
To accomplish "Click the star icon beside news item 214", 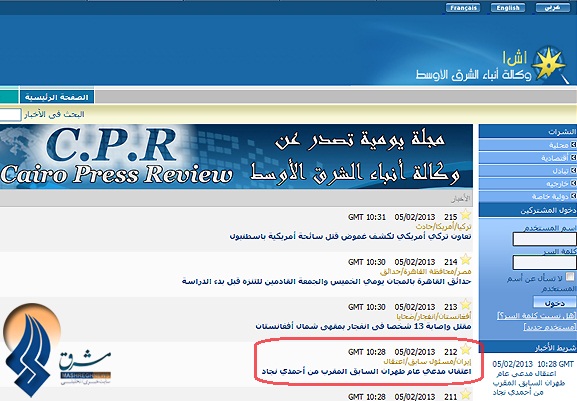I will click(x=466, y=259).
